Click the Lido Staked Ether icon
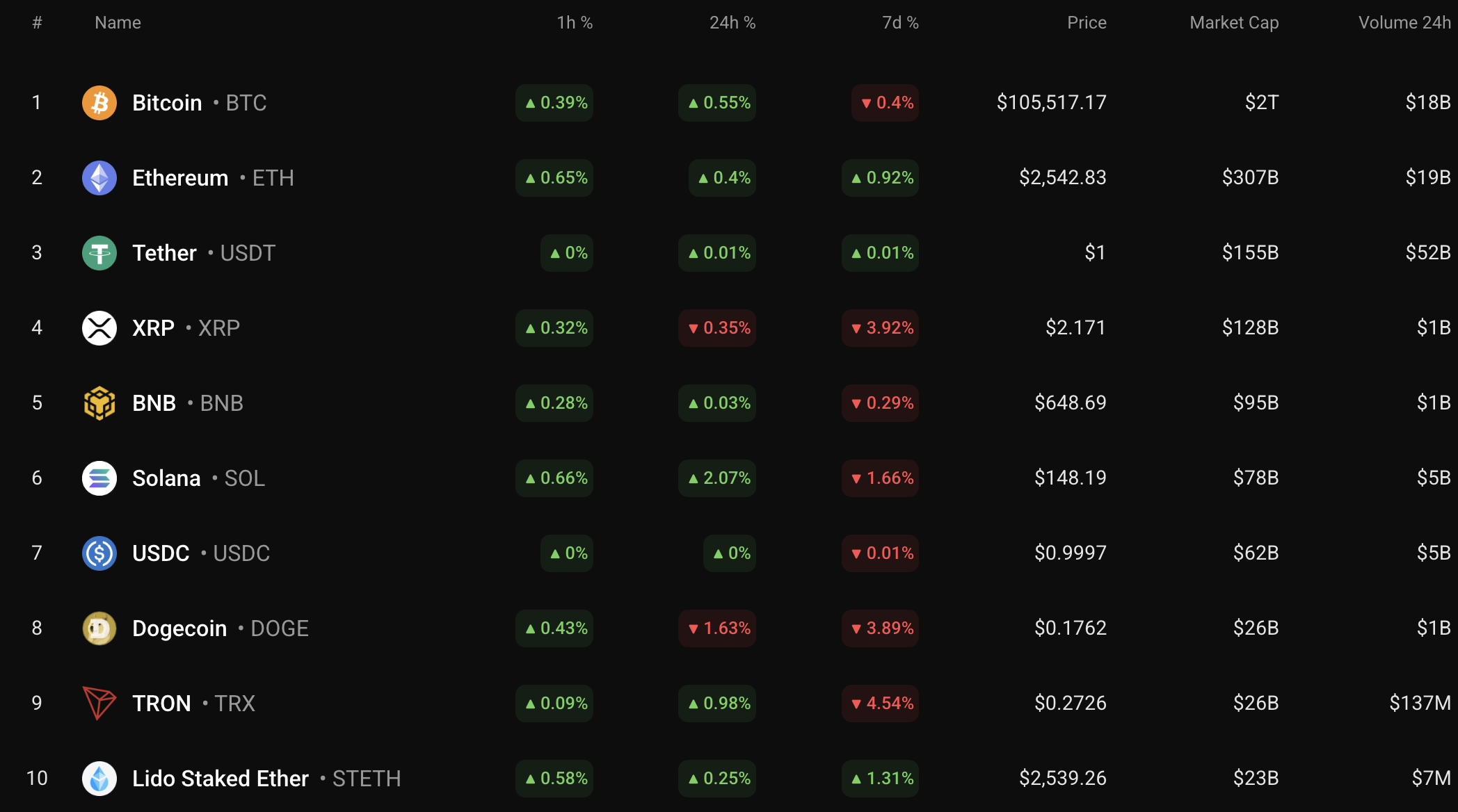This screenshot has width=1458, height=812. pyautogui.click(x=99, y=779)
